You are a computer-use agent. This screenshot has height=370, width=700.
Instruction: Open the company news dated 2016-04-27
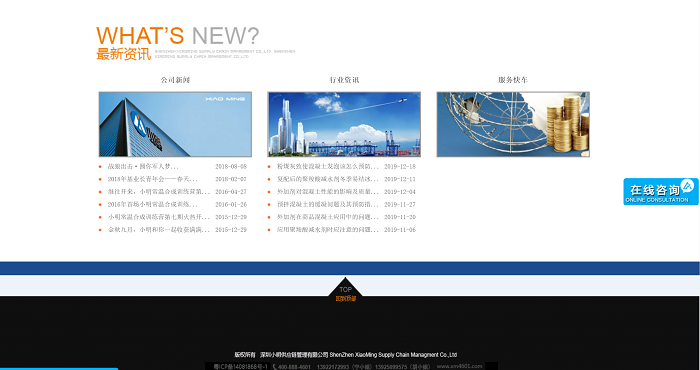coord(158,192)
